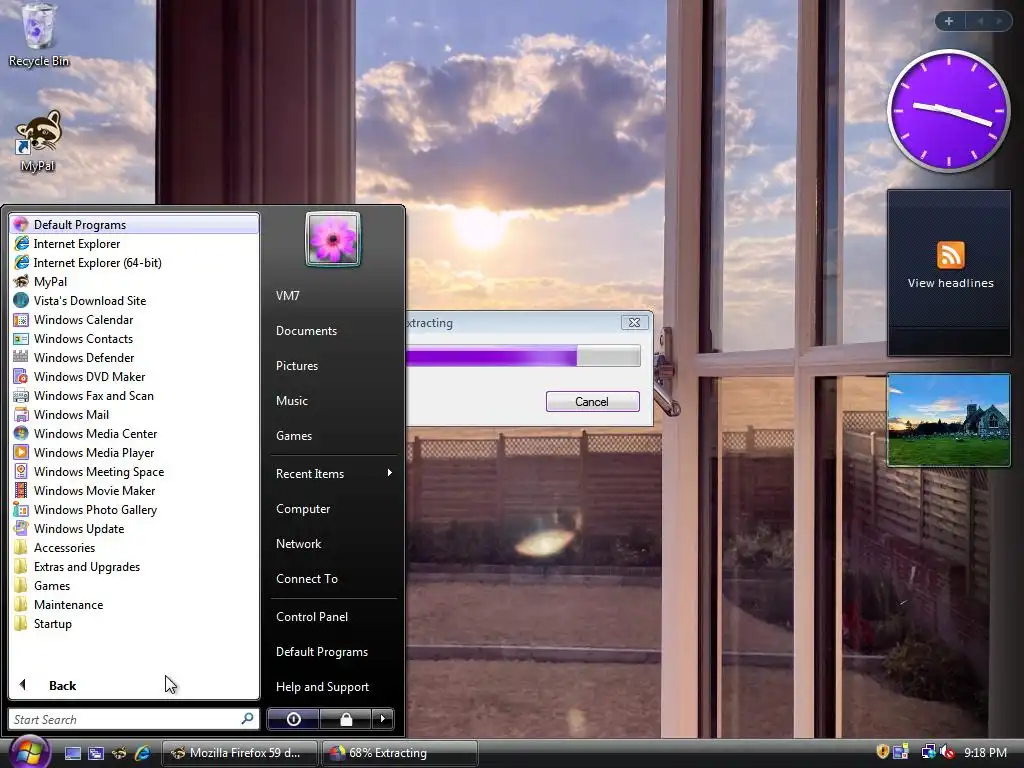
Task: Click the muted volume tray icon
Action: [x=947, y=752]
